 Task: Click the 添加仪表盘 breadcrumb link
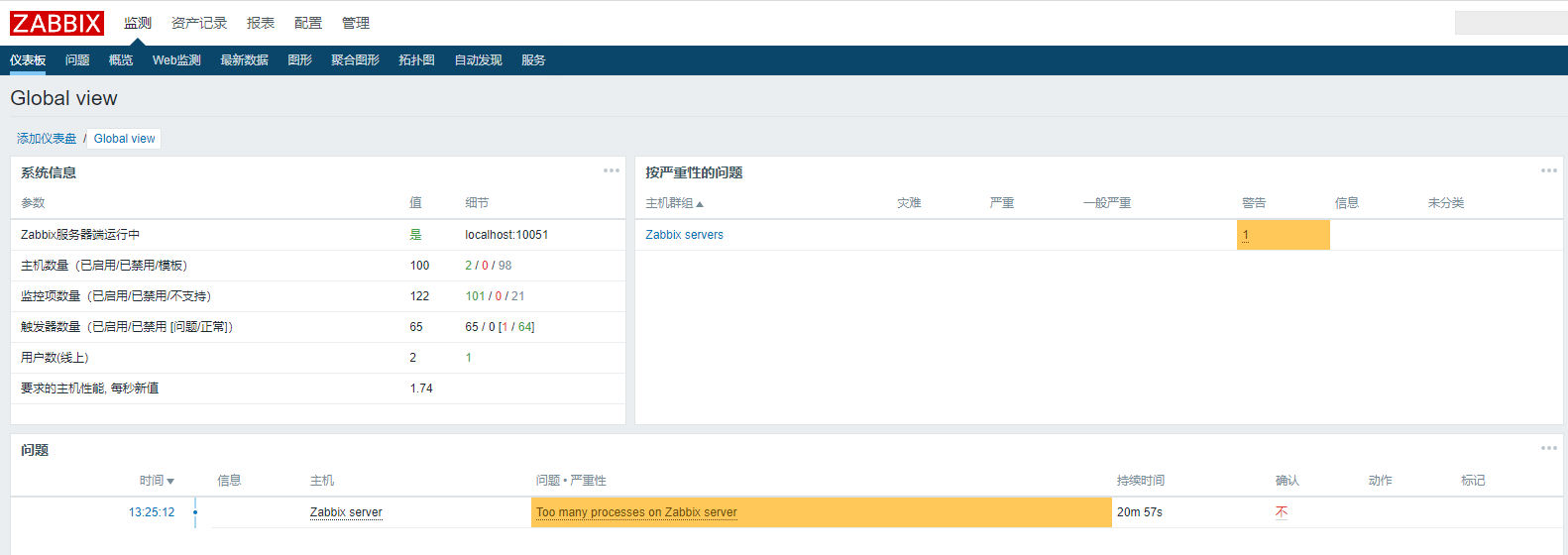(x=47, y=139)
